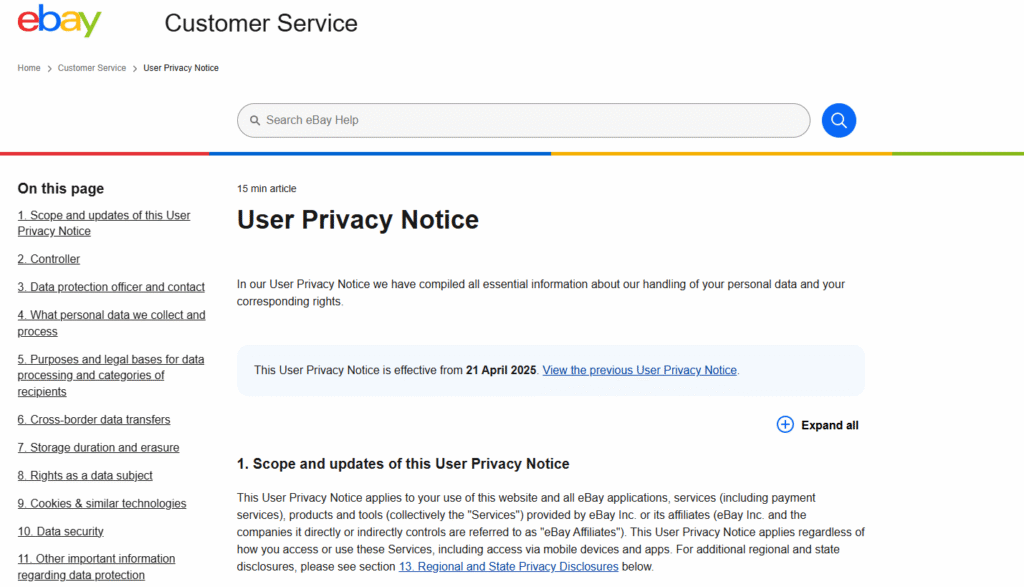Image resolution: width=1024 pixels, height=587 pixels.
Task: Open Purposes and legal bases section link
Action: 110,359
